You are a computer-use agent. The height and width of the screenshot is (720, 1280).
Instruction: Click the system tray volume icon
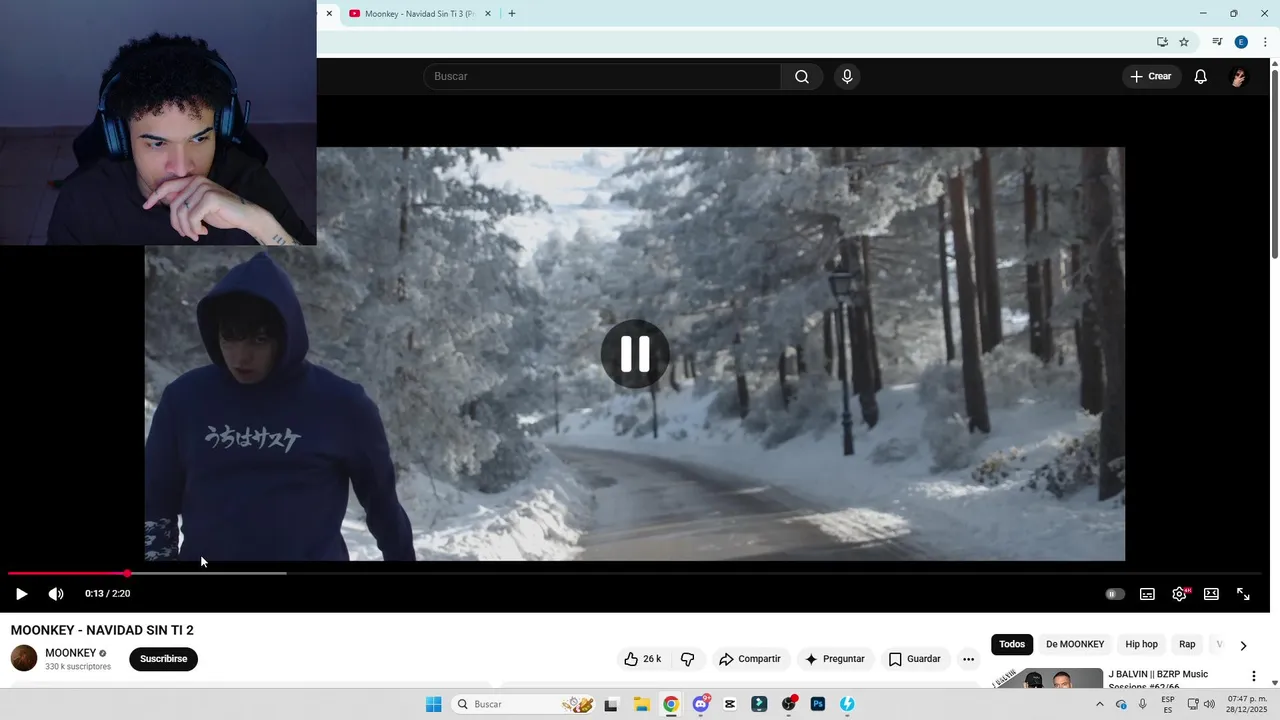click(1209, 704)
